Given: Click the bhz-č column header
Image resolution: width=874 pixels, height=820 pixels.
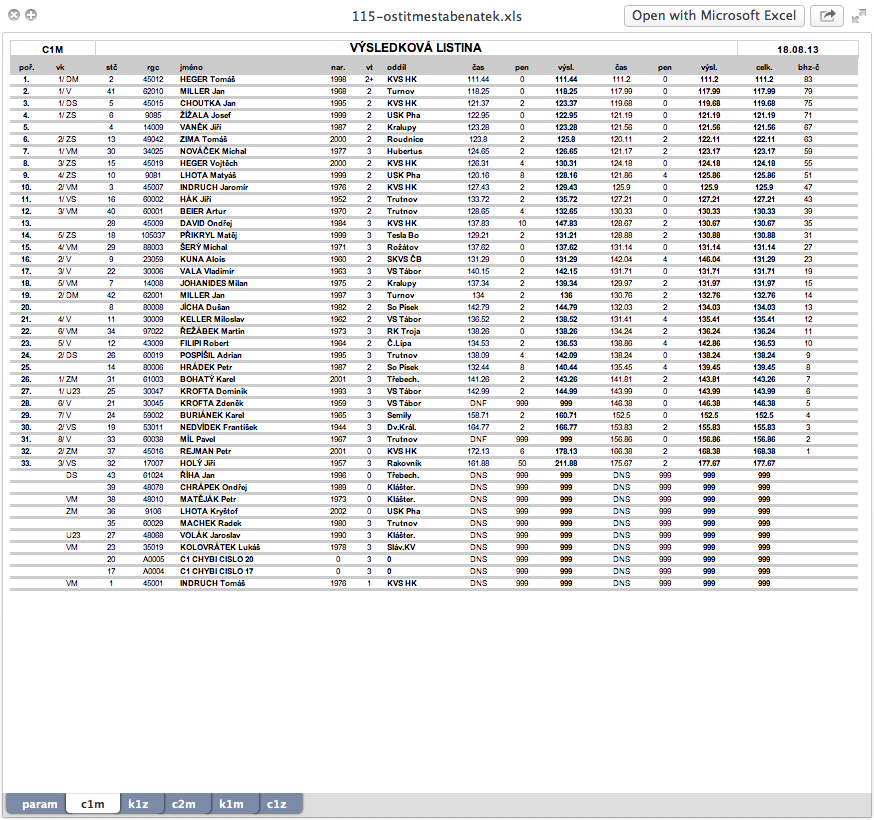Looking at the screenshot, I should click(x=808, y=67).
